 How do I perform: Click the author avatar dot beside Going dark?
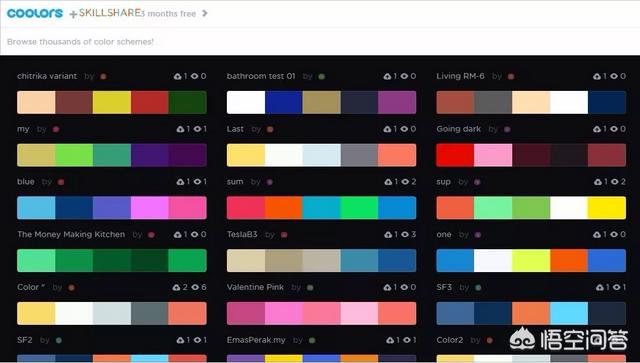(x=507, y=129)
